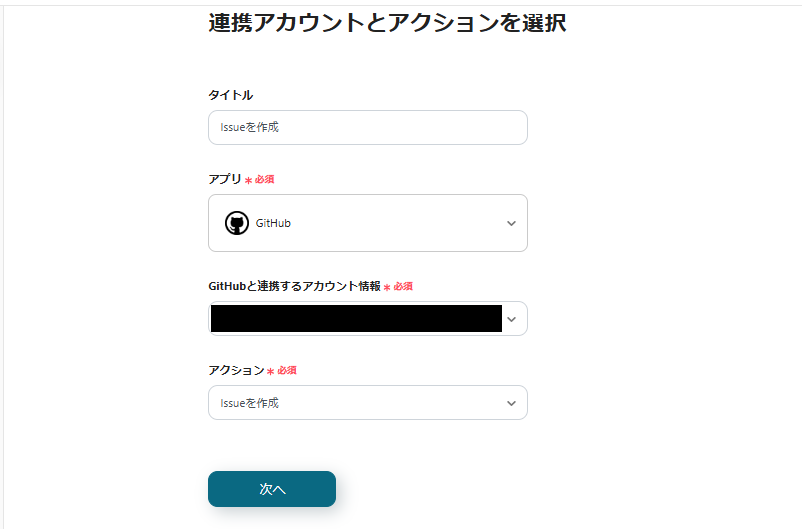Click the アプリ field label
The height and width of the screenshot is (529, 802).
click(225, 179)
